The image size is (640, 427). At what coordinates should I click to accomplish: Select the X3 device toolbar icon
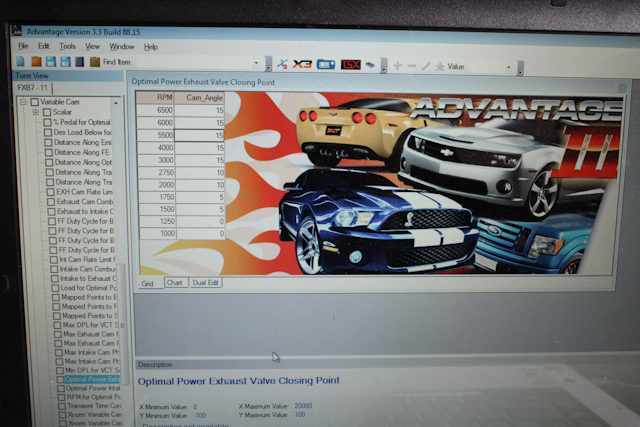tap(302, 64)
